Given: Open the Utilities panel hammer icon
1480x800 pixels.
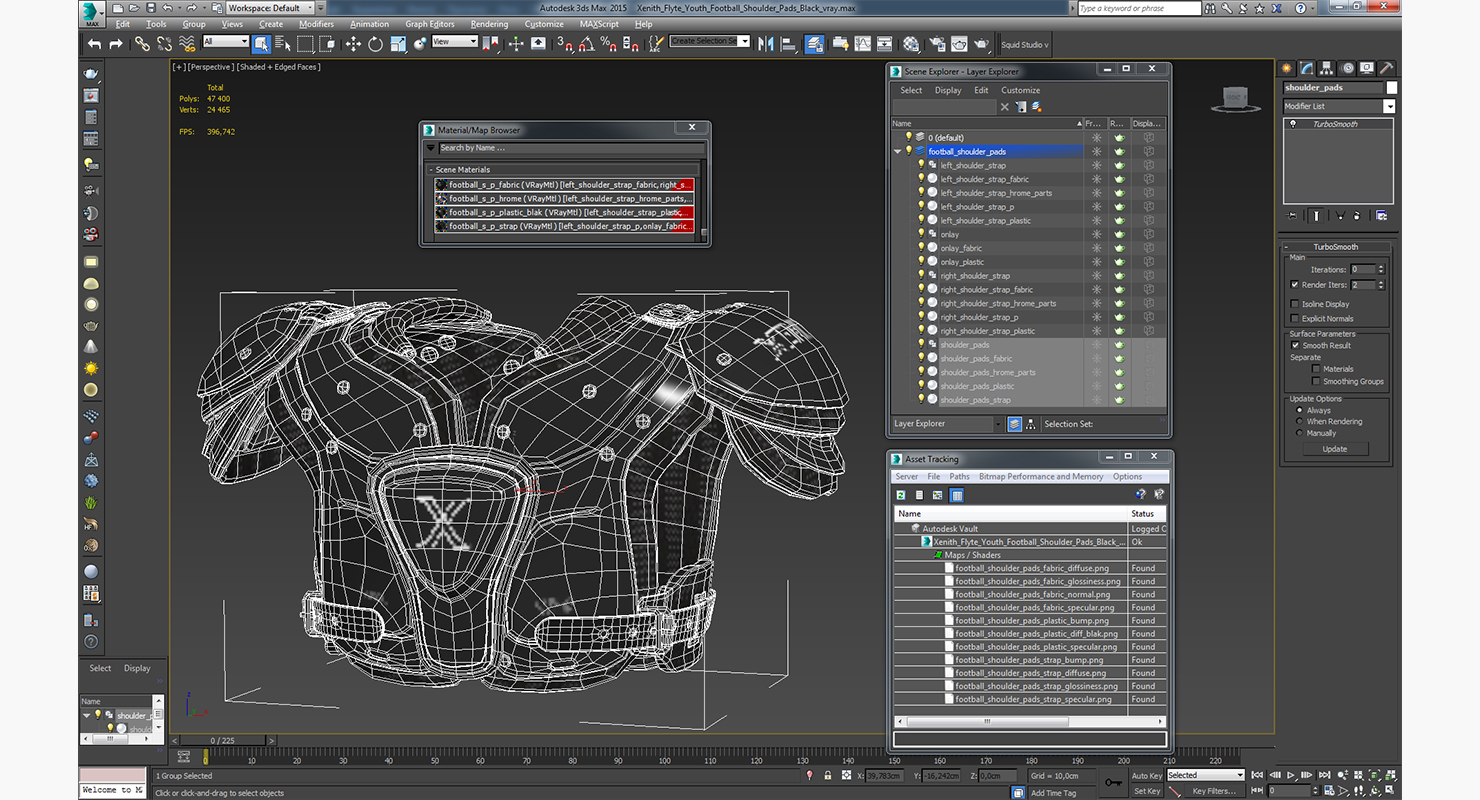Looking at the screenshot, I should 1386,68.
